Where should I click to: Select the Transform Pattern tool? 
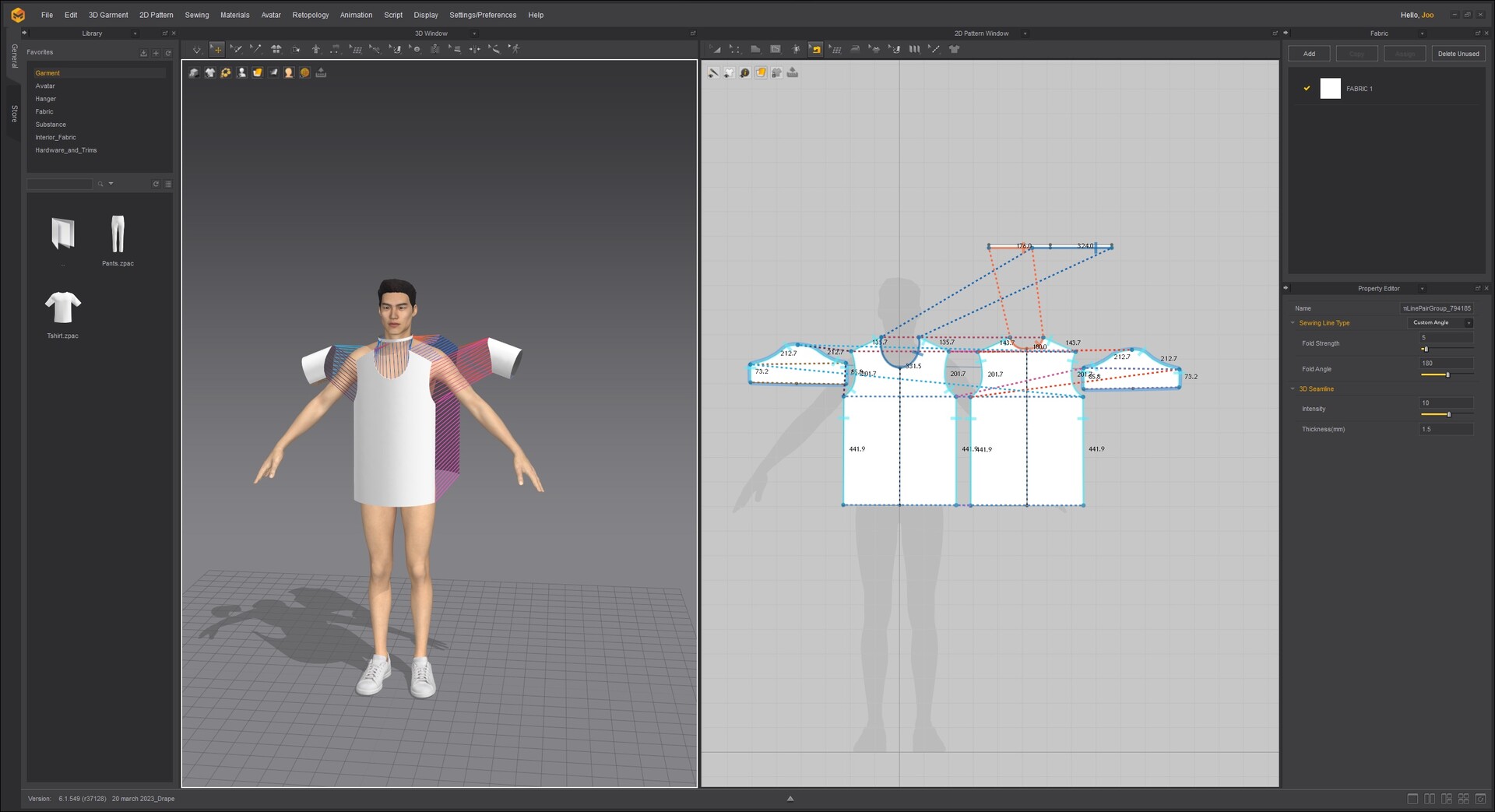tap(716, 49)
